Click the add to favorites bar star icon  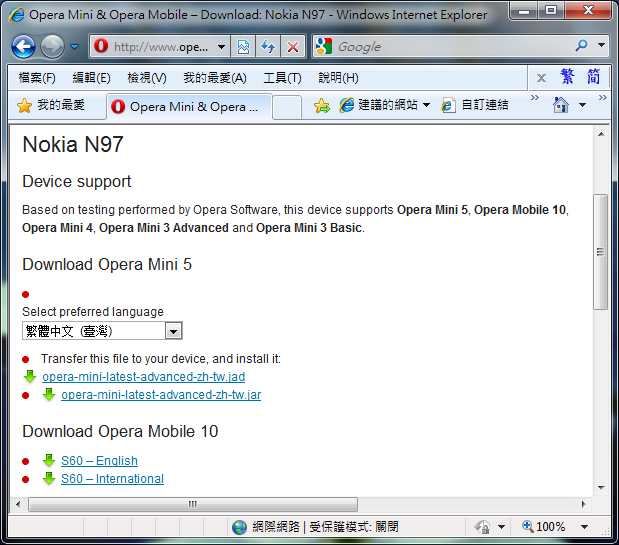(321, 105)
